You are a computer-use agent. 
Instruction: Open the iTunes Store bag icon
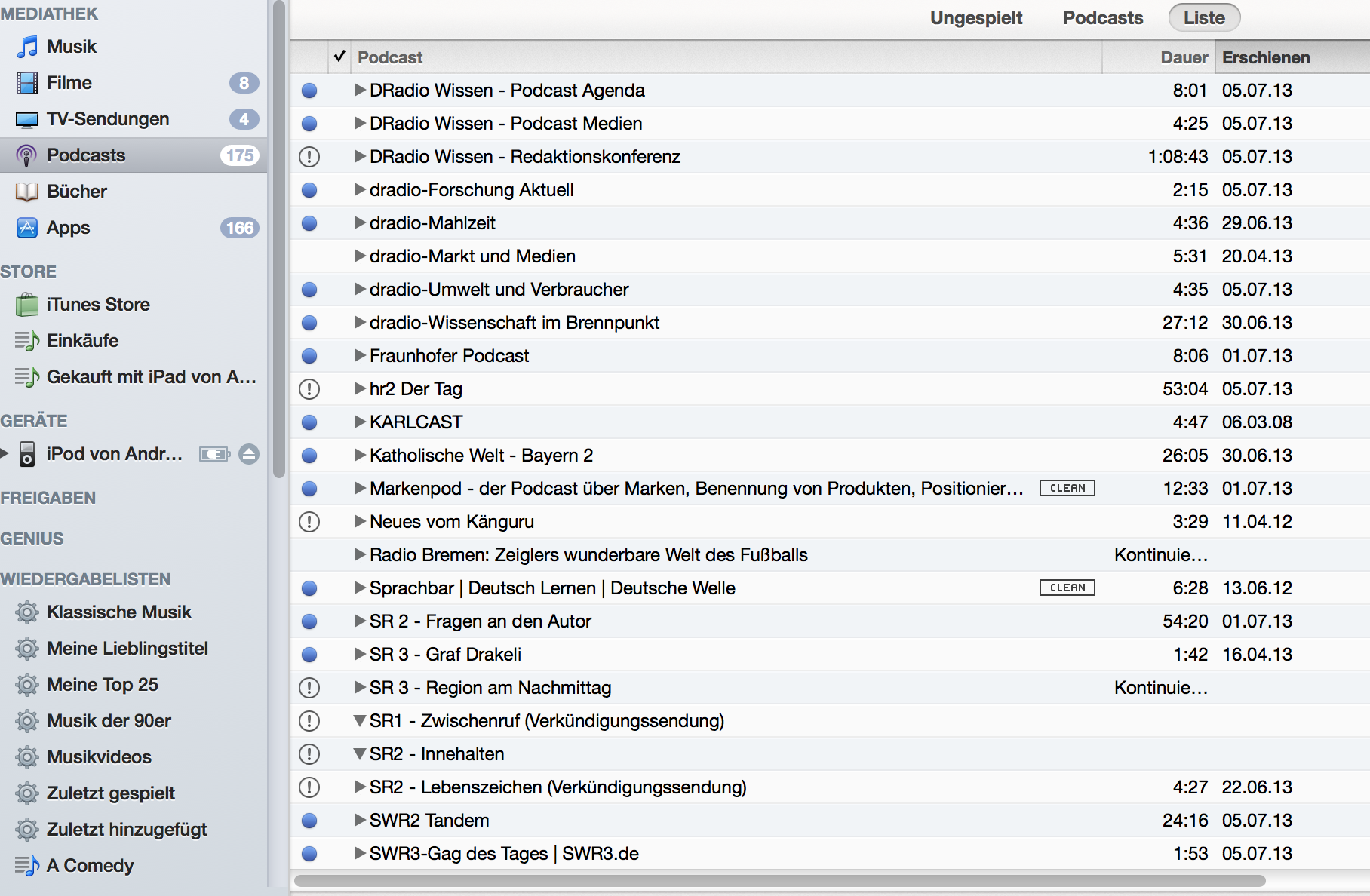[27, 305]
